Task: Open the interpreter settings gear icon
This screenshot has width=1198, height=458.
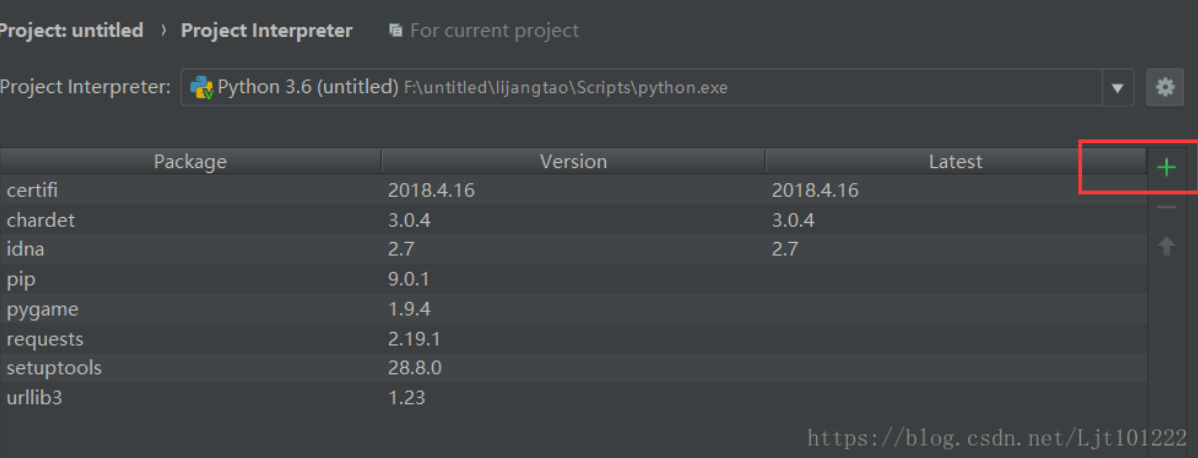Action: tap(1164, 87)
